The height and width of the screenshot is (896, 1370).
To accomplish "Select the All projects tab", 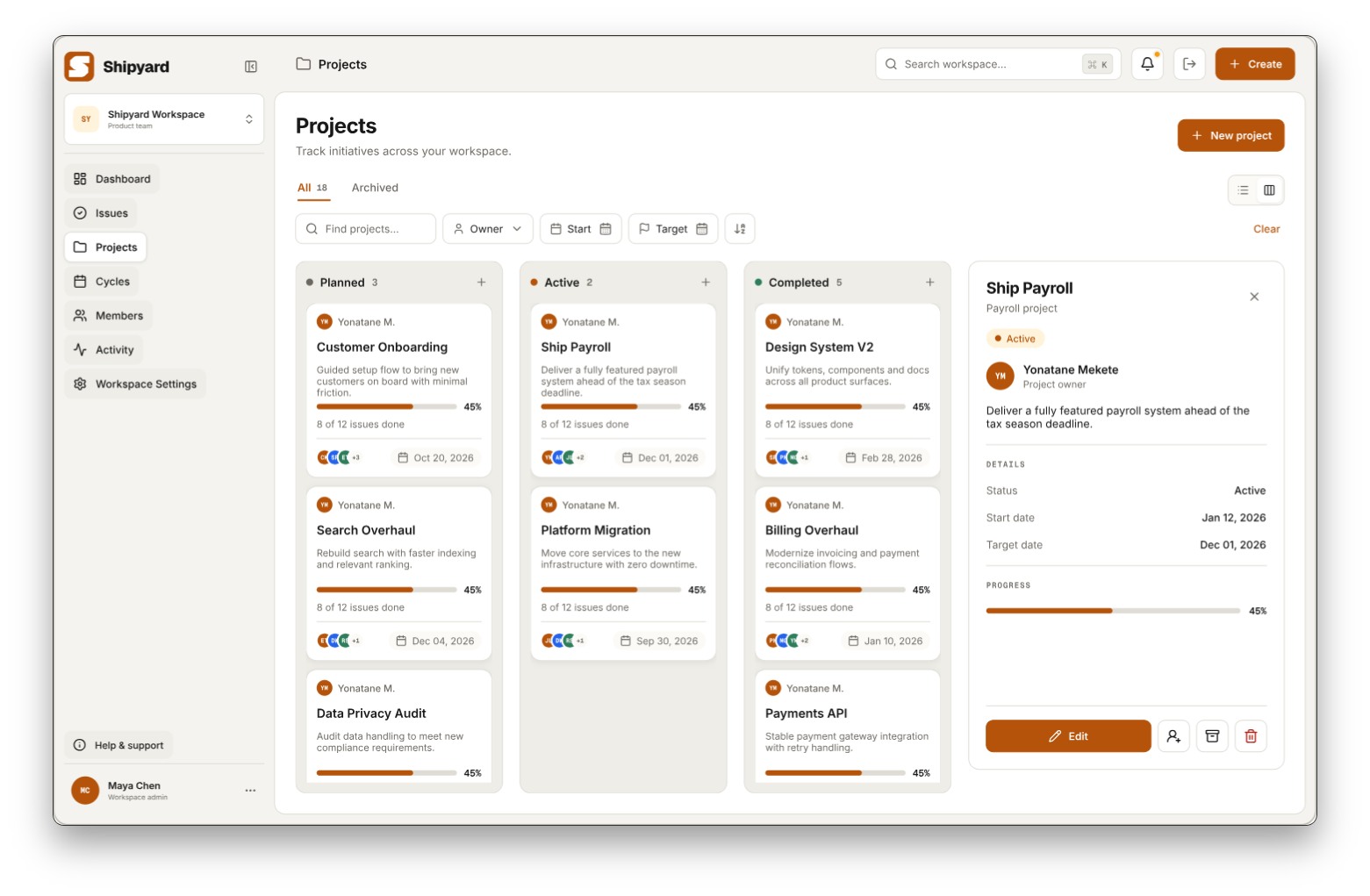I will [312, 188].
